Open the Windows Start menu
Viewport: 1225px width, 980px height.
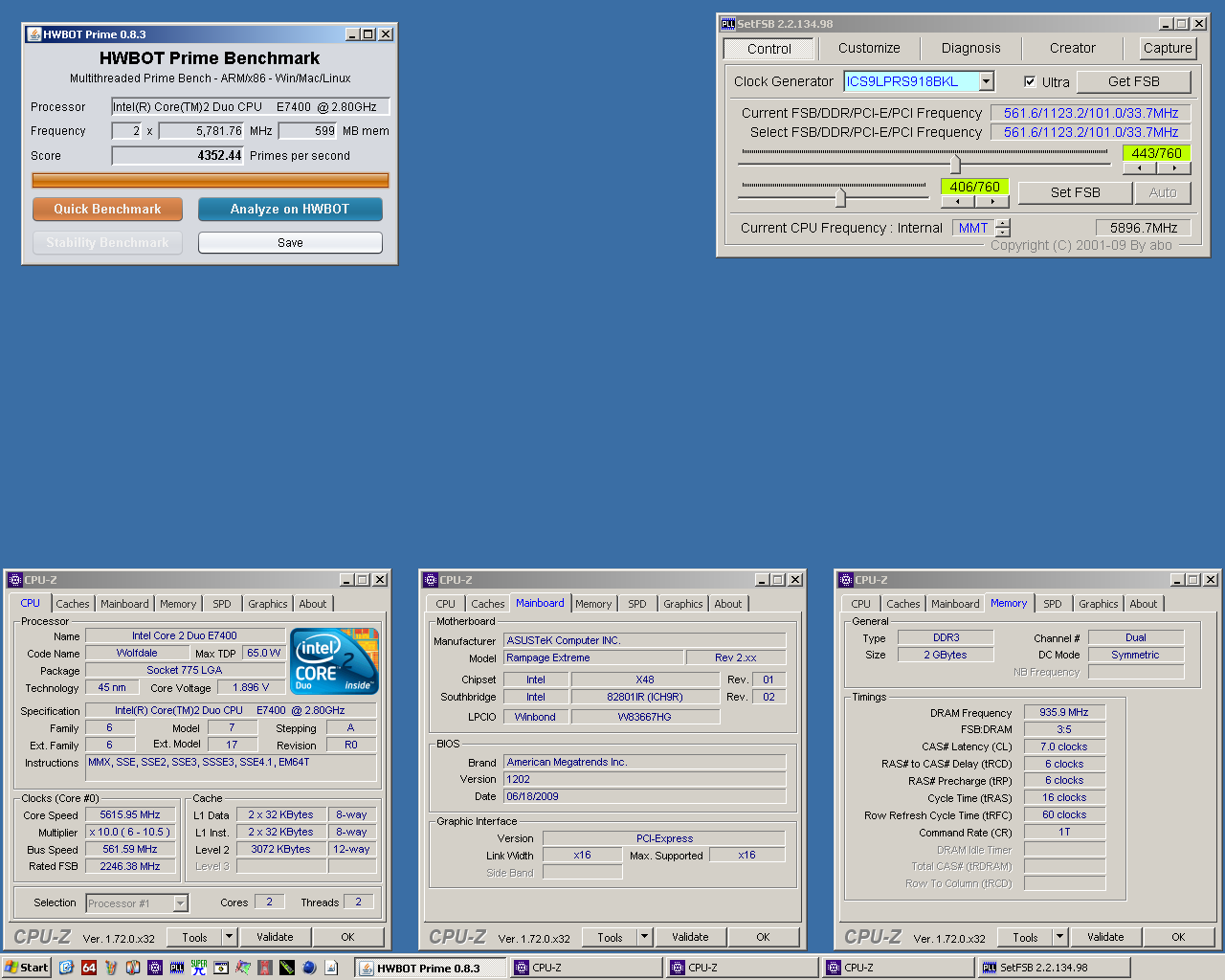[x=27, y=968]
